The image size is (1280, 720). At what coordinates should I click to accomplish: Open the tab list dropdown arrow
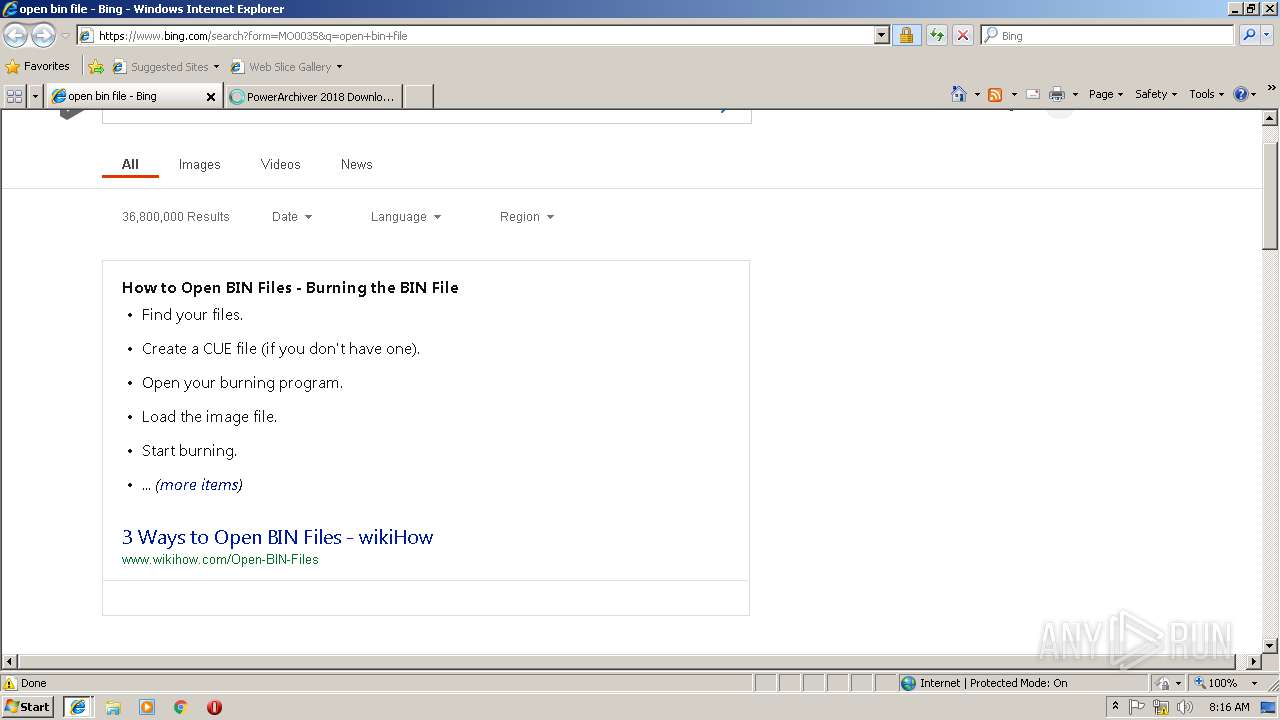pos(36,96)
